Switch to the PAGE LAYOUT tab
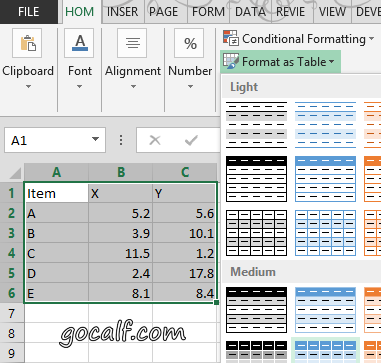 163,12
